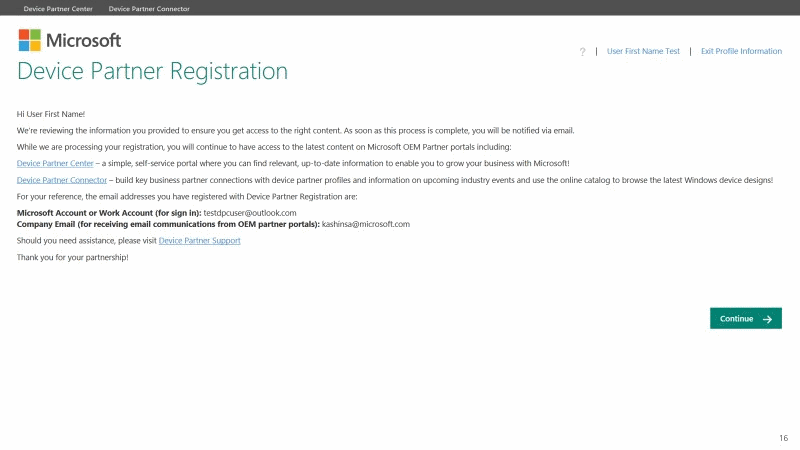Click Exit Profile Information

tap(741, 51)
